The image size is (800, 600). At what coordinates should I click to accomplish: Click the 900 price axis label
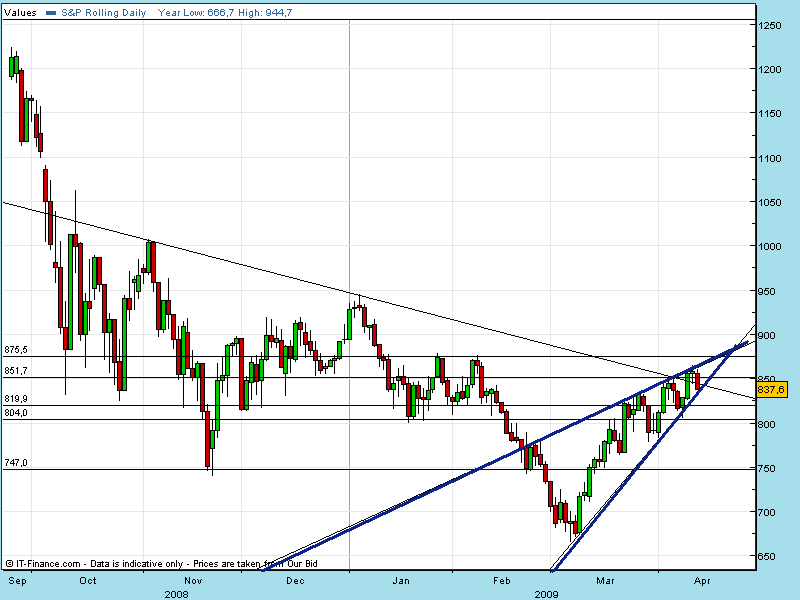769,336
